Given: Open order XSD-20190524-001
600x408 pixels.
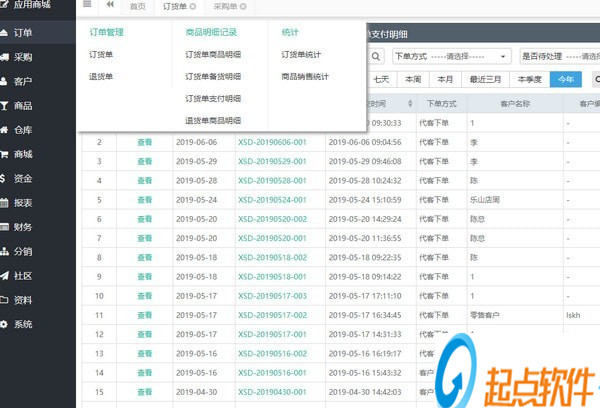Looking at the screenshot, I should pos(272,200).
